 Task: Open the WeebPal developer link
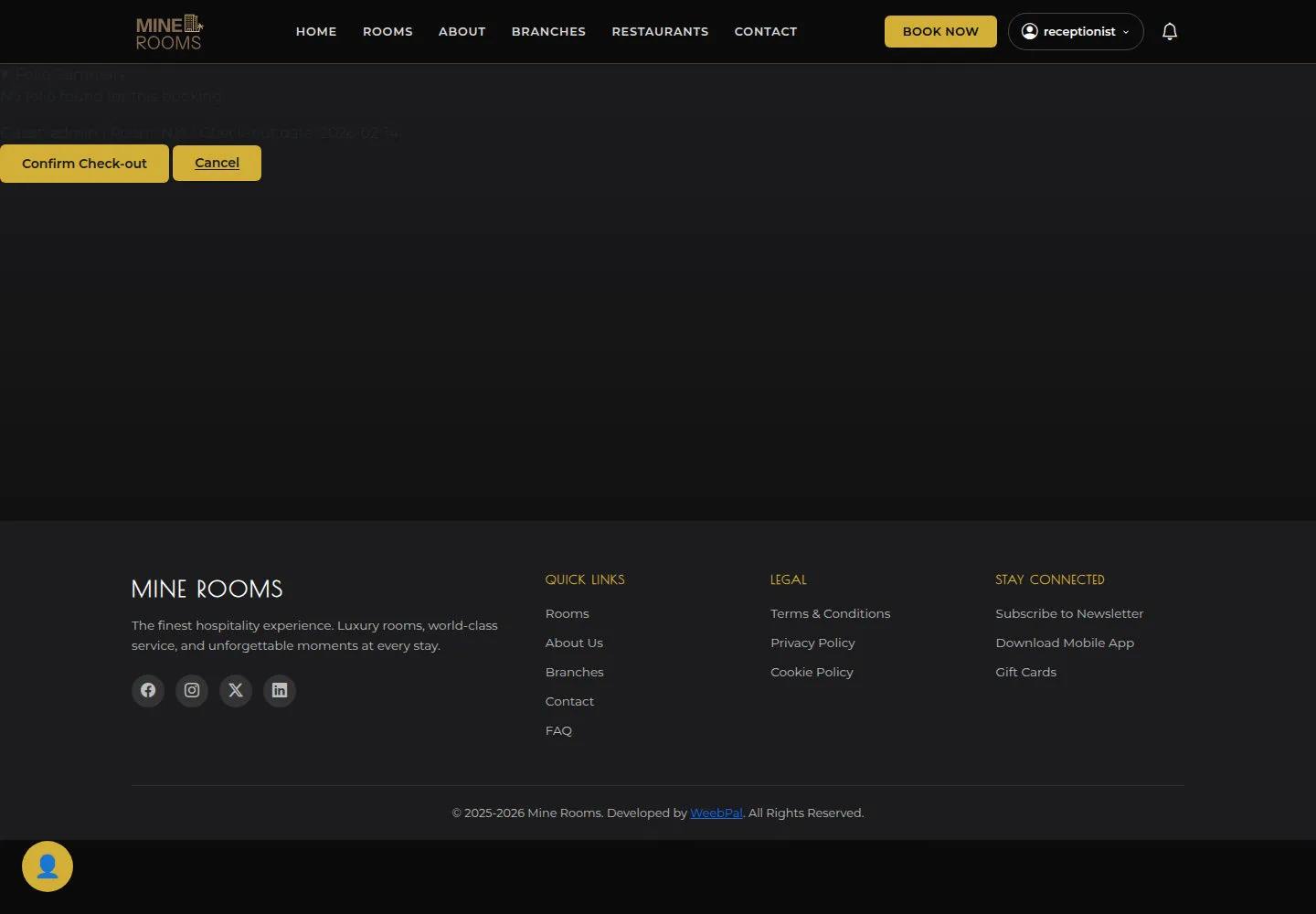(716, 813)
